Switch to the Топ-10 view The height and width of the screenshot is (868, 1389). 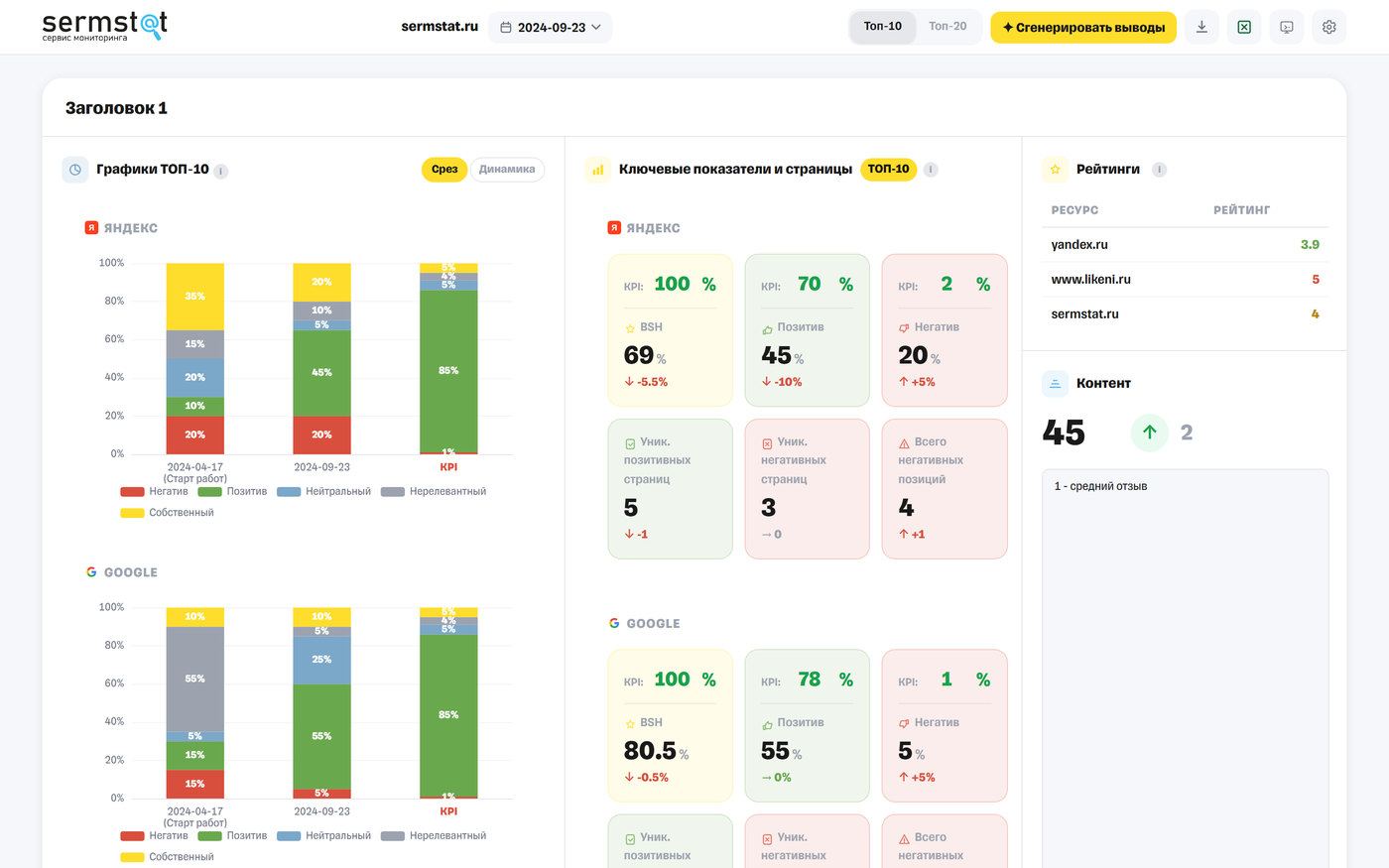tap(883, 27)
